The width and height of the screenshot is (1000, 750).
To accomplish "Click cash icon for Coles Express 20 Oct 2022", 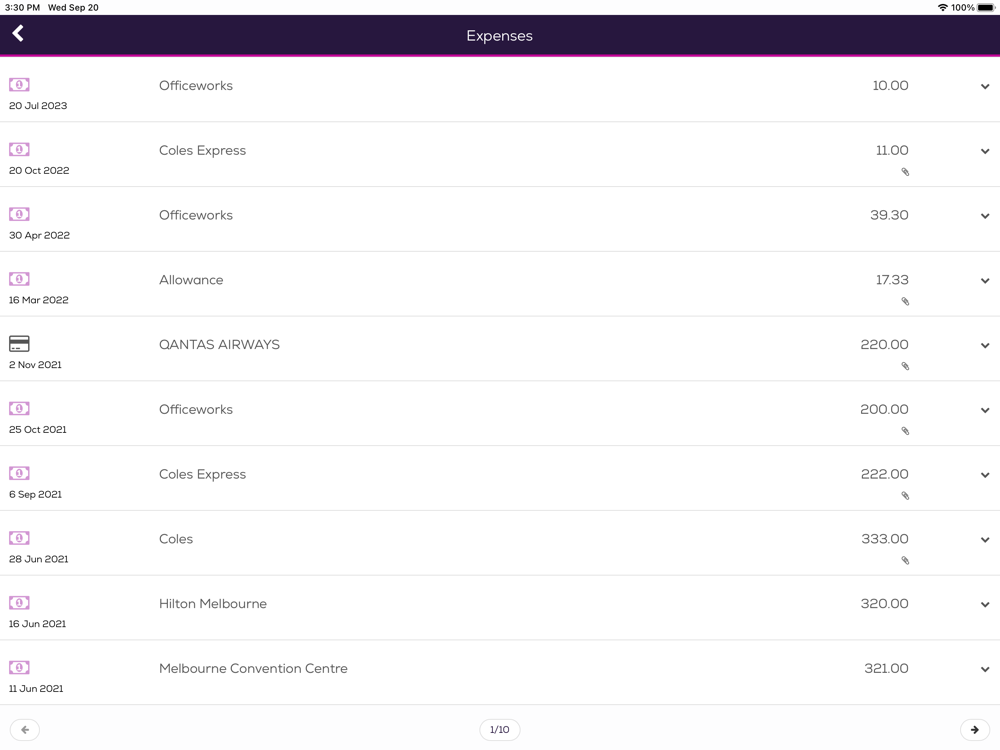I will (19, 149).
